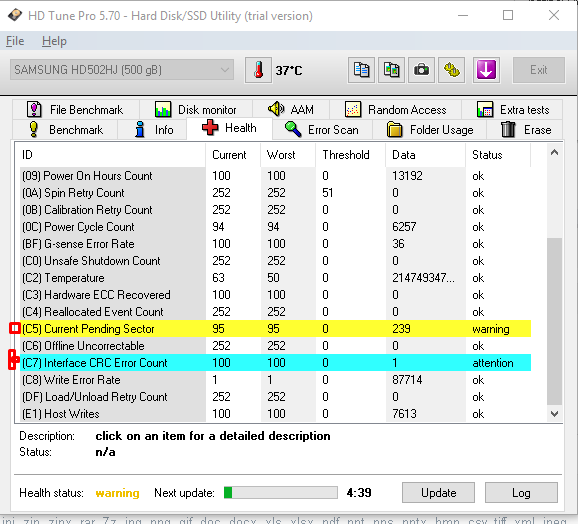This screenshot has width=578, height=524.
Task: Open the File Benchmark tab
Action: pyautogui.click(x=76, y=109)
